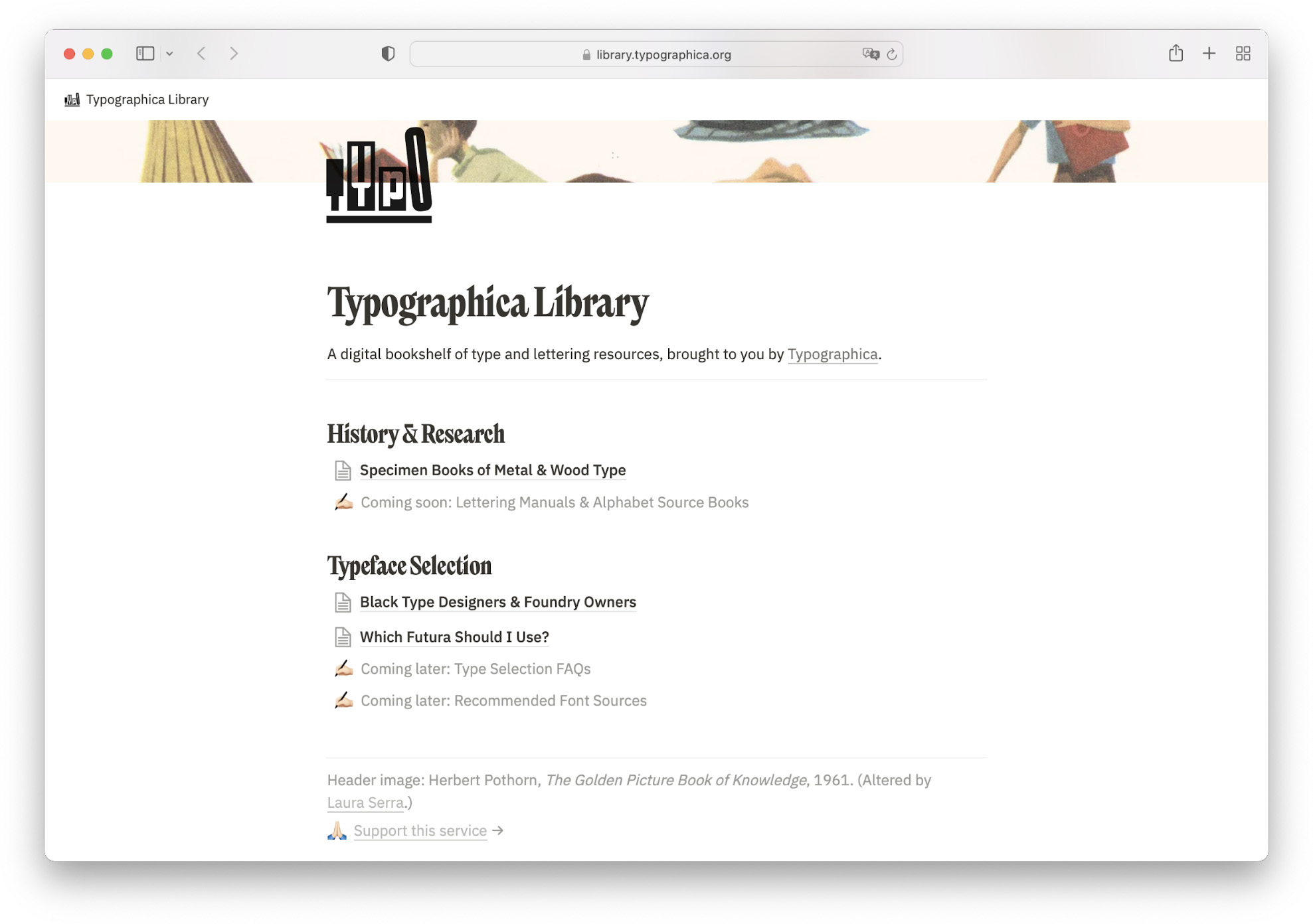This screenshot has width=1313, height=924.
Task: Click the writing hand icon beside Type Selection FAQs
Action: (343, 668)
